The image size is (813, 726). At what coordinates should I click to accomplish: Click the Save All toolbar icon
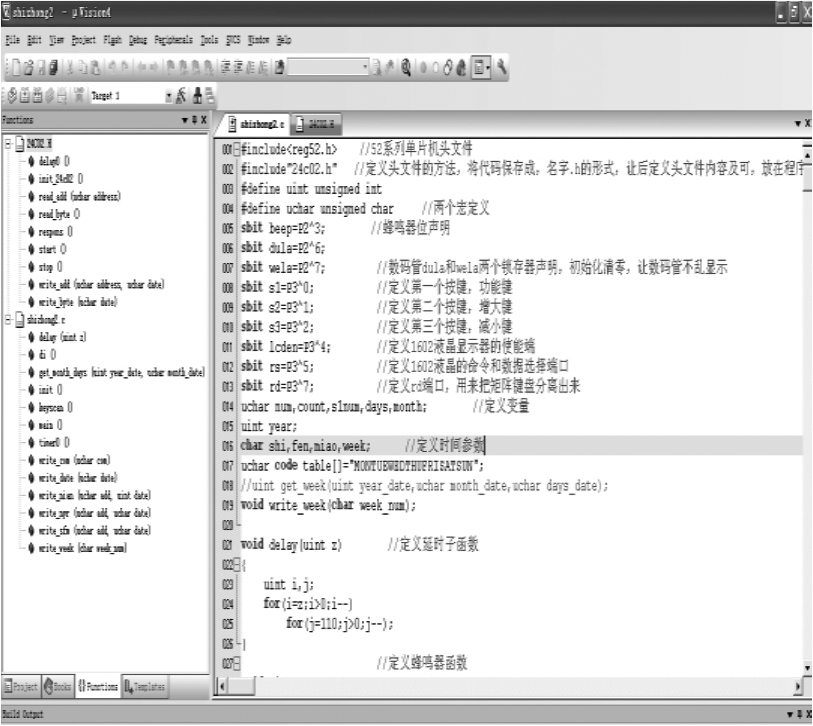pyautogui.click(x=53, y=67)
